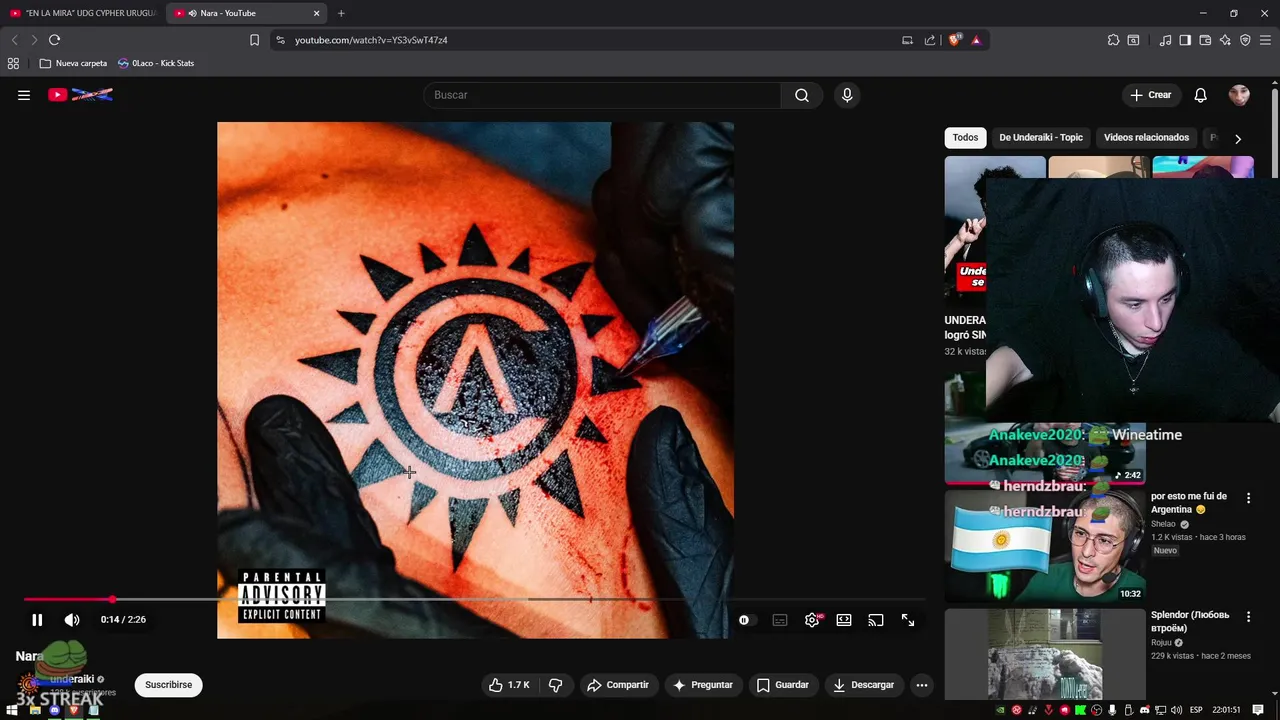The width and height of the screenshot is (1280, 720).
Task: Cast the video to a device
Action: 876,620
